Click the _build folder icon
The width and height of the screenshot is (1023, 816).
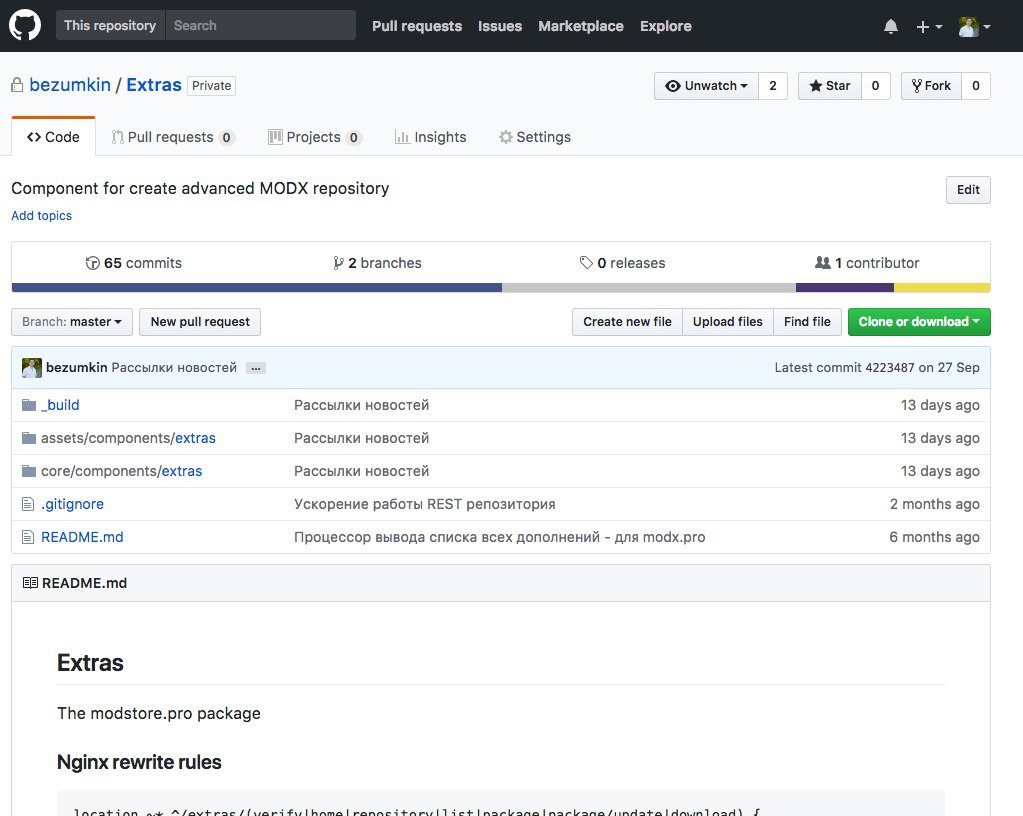[x=29, y=405]
